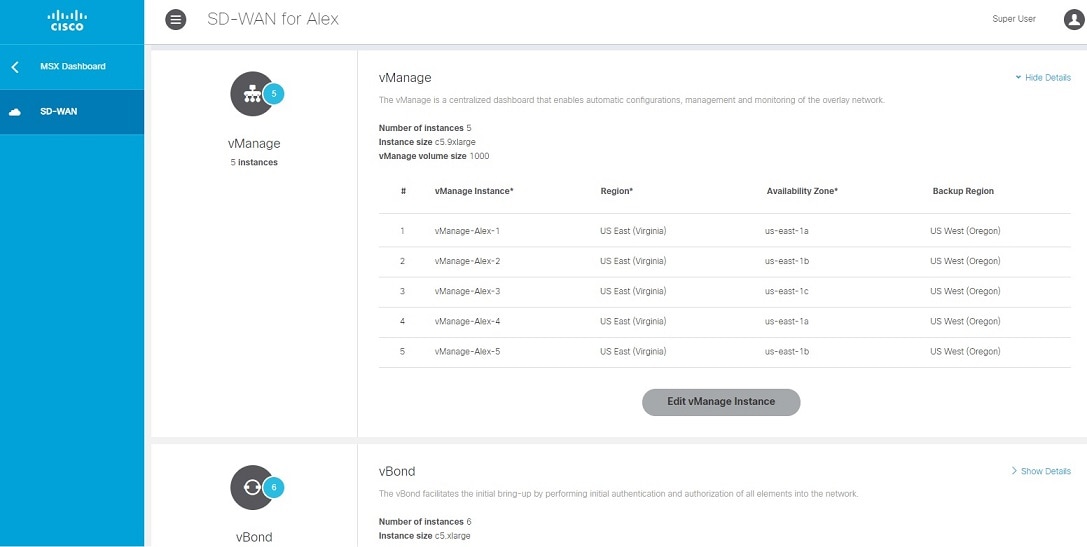
Task: Click the Super User label
Action: (x=1014, y=19)
